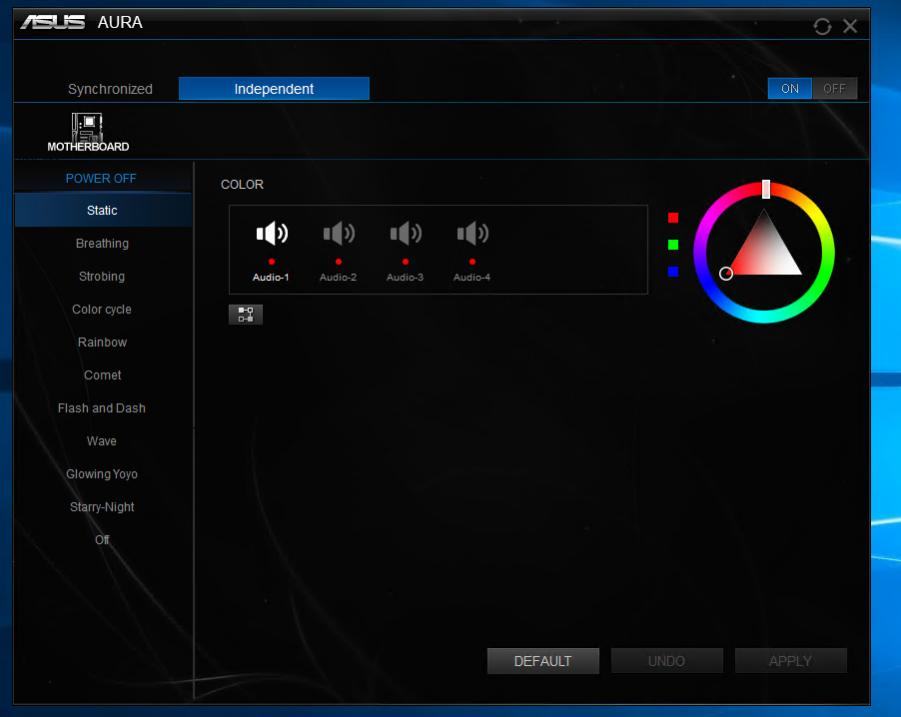901x717 pixels.
Task: Pick the blue preset color swatch
Action: coord(673,271)
